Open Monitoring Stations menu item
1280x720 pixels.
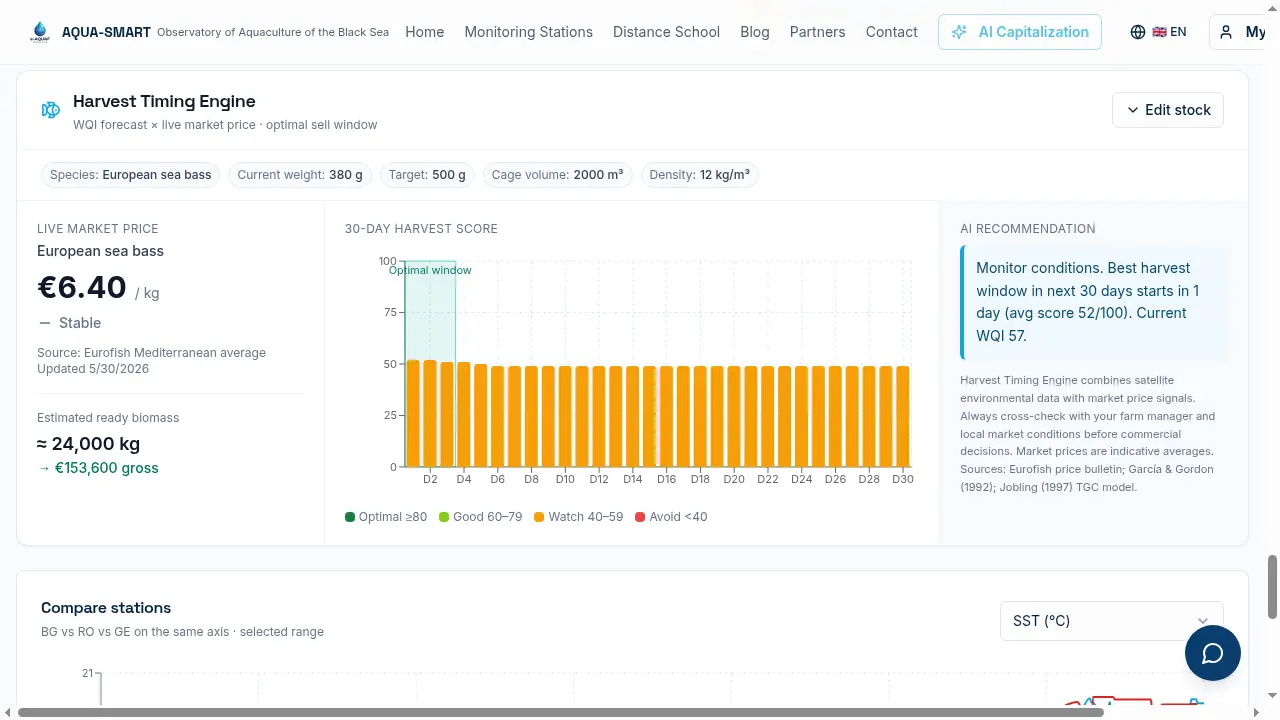tap(528, 32)
